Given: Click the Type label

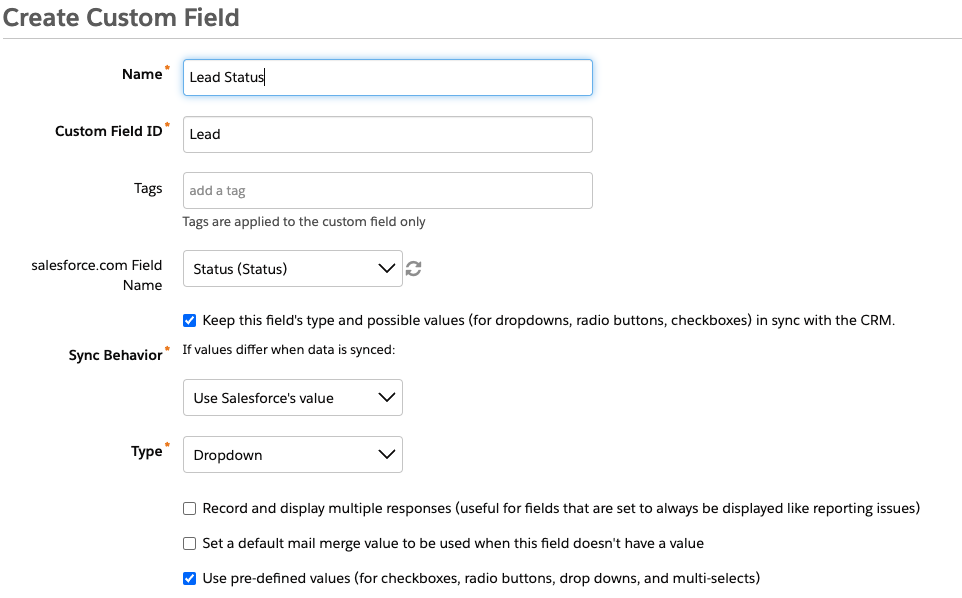Looking at the screenshot, I should coord(146,451).
